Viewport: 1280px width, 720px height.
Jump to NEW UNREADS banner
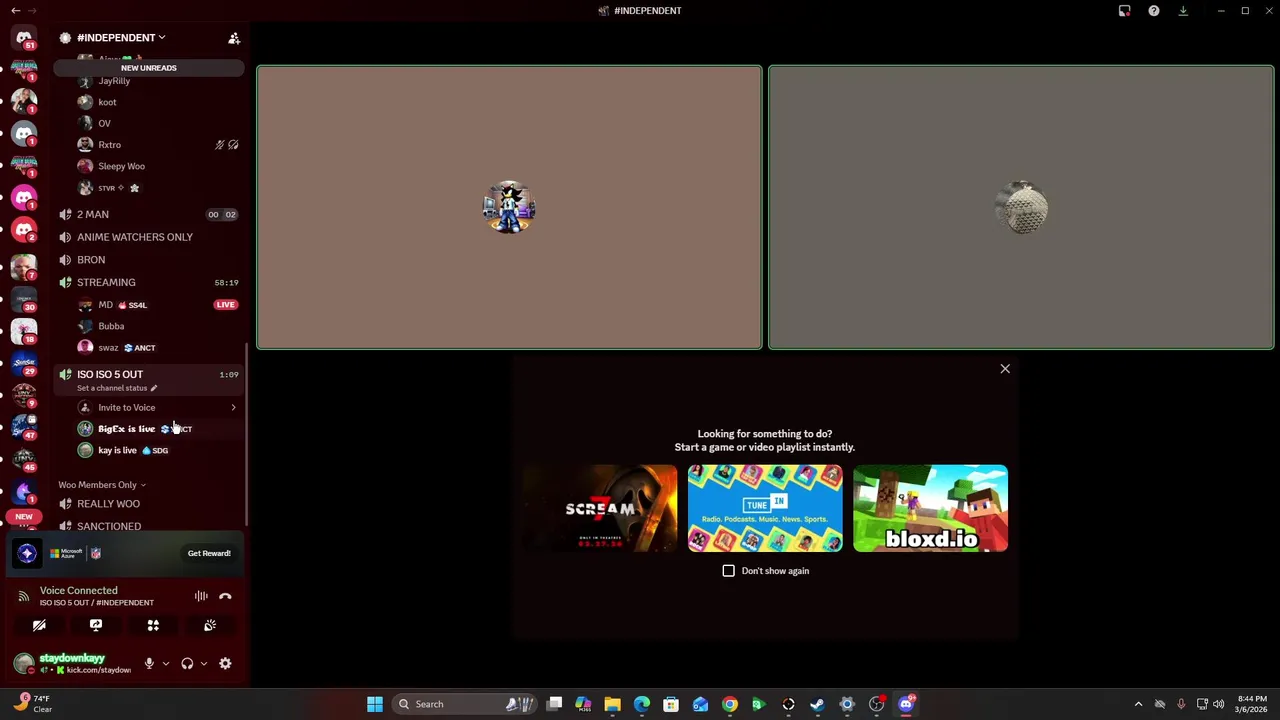pyautogui.click(x=148, y=68)
